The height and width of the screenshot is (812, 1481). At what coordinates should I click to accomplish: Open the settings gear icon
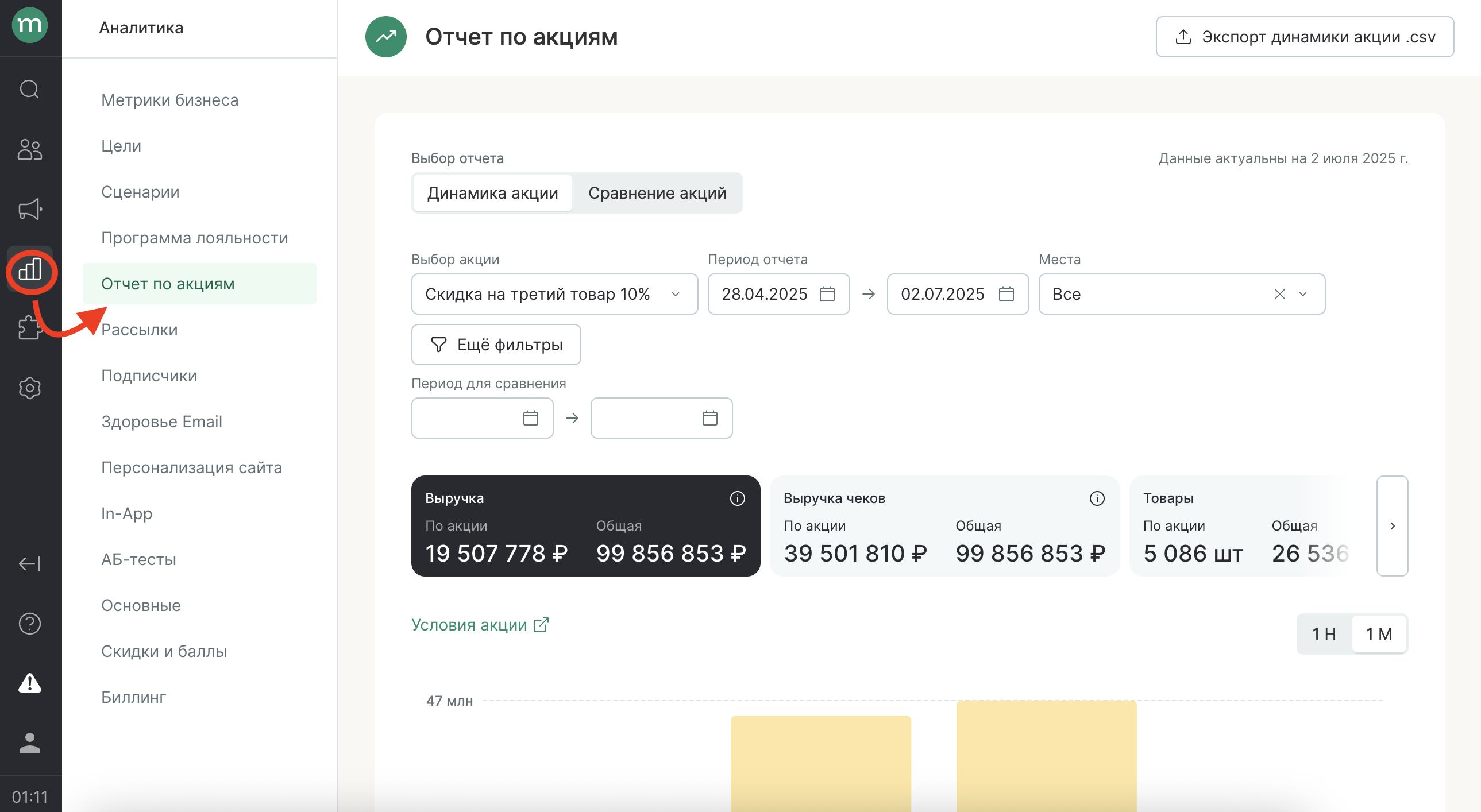pos(30,388)
